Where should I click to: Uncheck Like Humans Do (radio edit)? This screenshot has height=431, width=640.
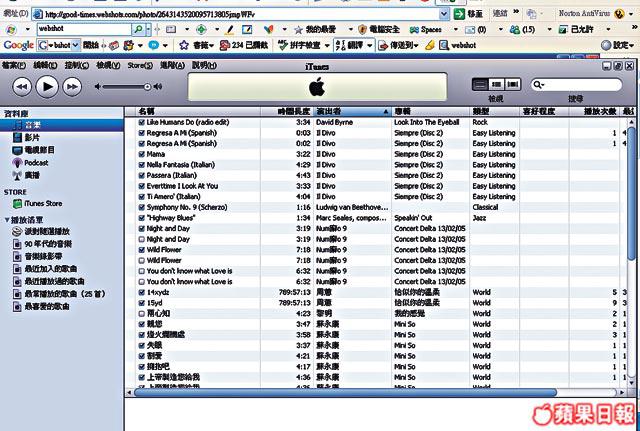click(142, 122)
